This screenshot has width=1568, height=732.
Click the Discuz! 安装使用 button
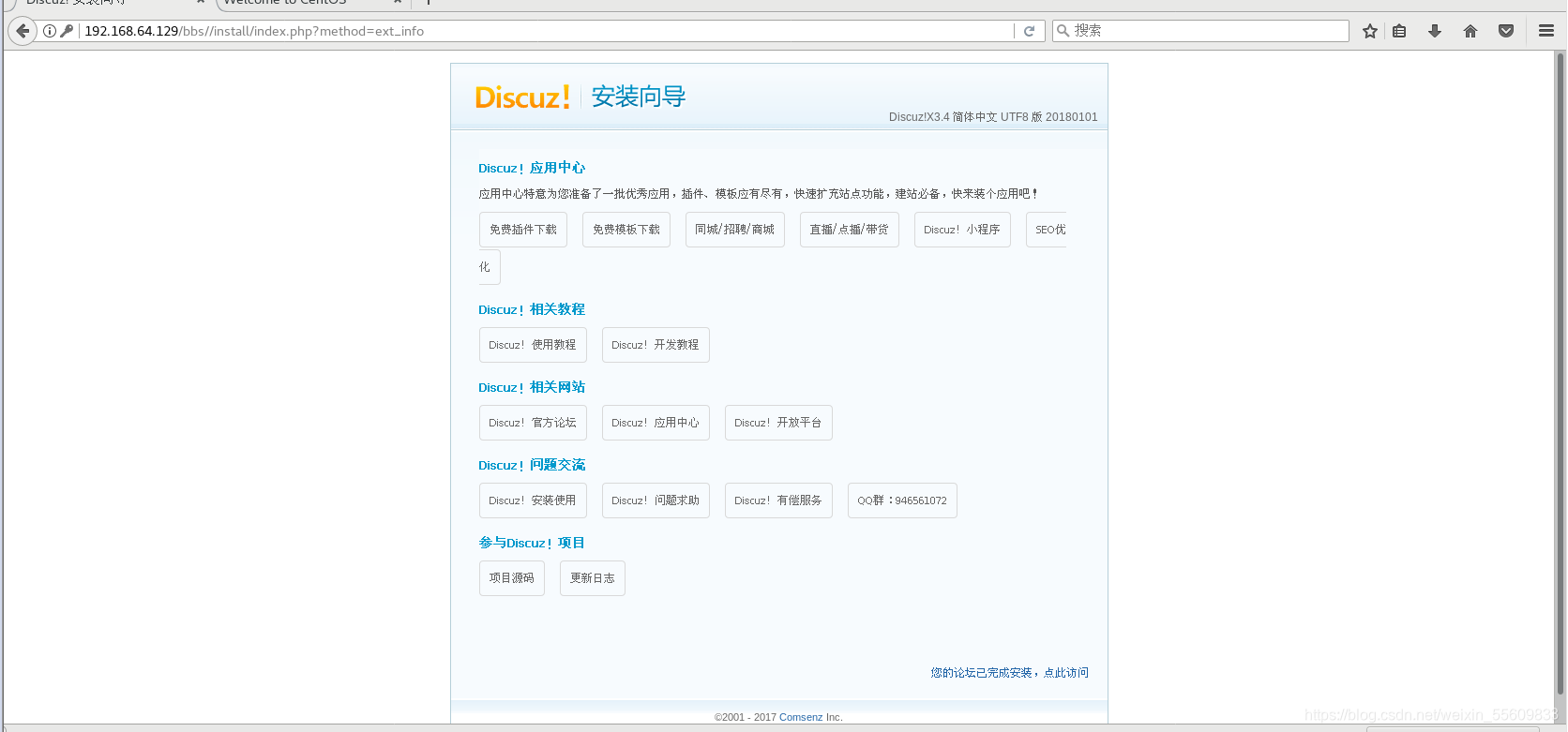533,500
